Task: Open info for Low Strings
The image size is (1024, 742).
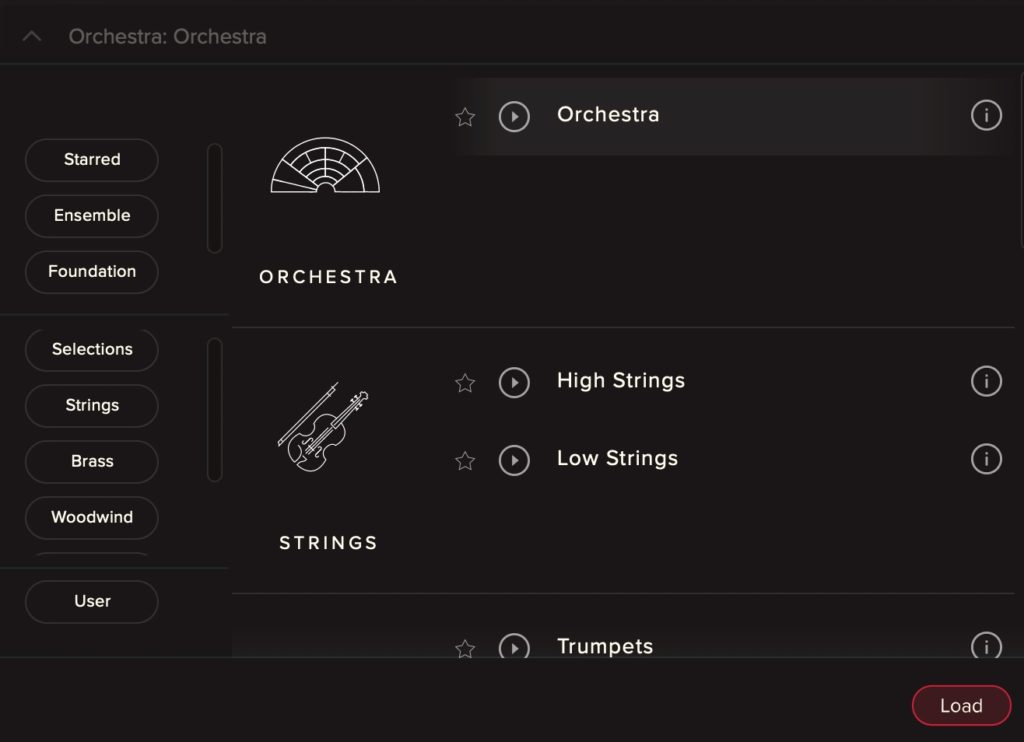Action: click(986, 459)
